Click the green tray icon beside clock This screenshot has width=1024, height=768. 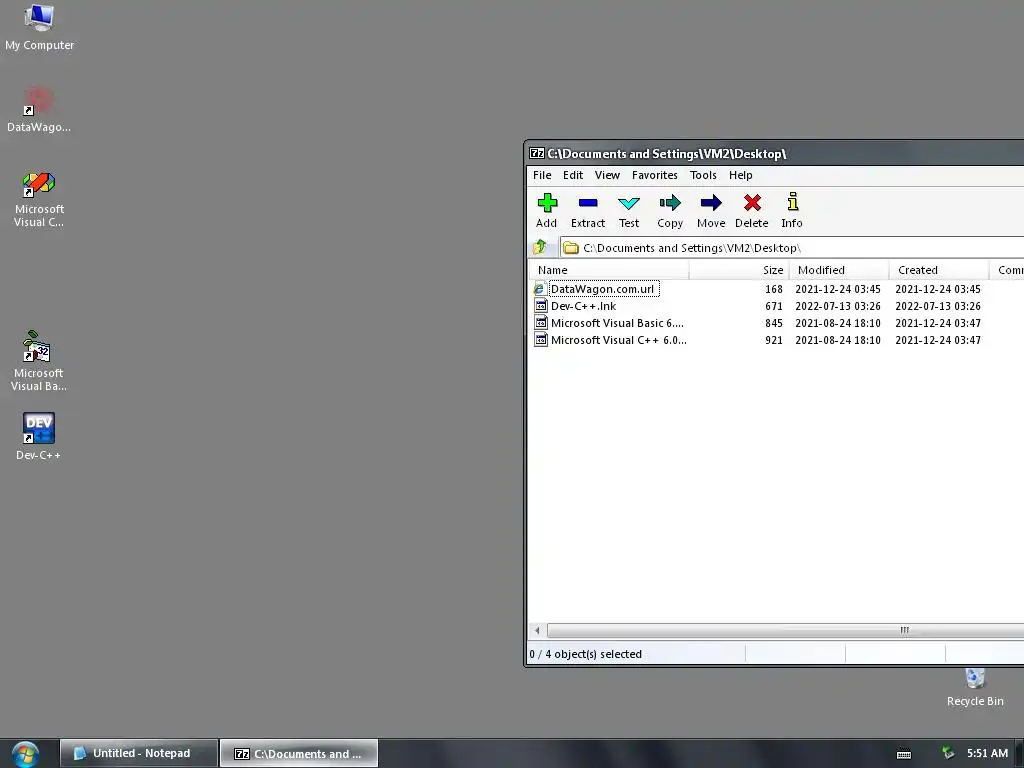click(x=948, y=753)
